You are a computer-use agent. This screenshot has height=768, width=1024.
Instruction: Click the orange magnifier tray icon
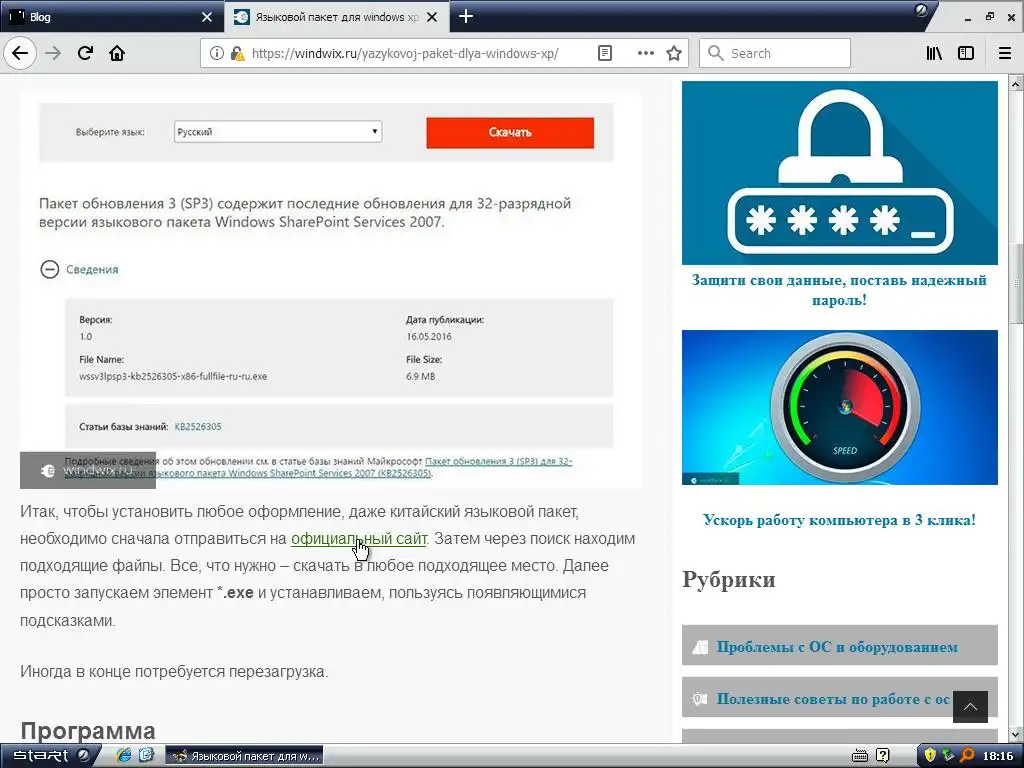coord(966,756)
